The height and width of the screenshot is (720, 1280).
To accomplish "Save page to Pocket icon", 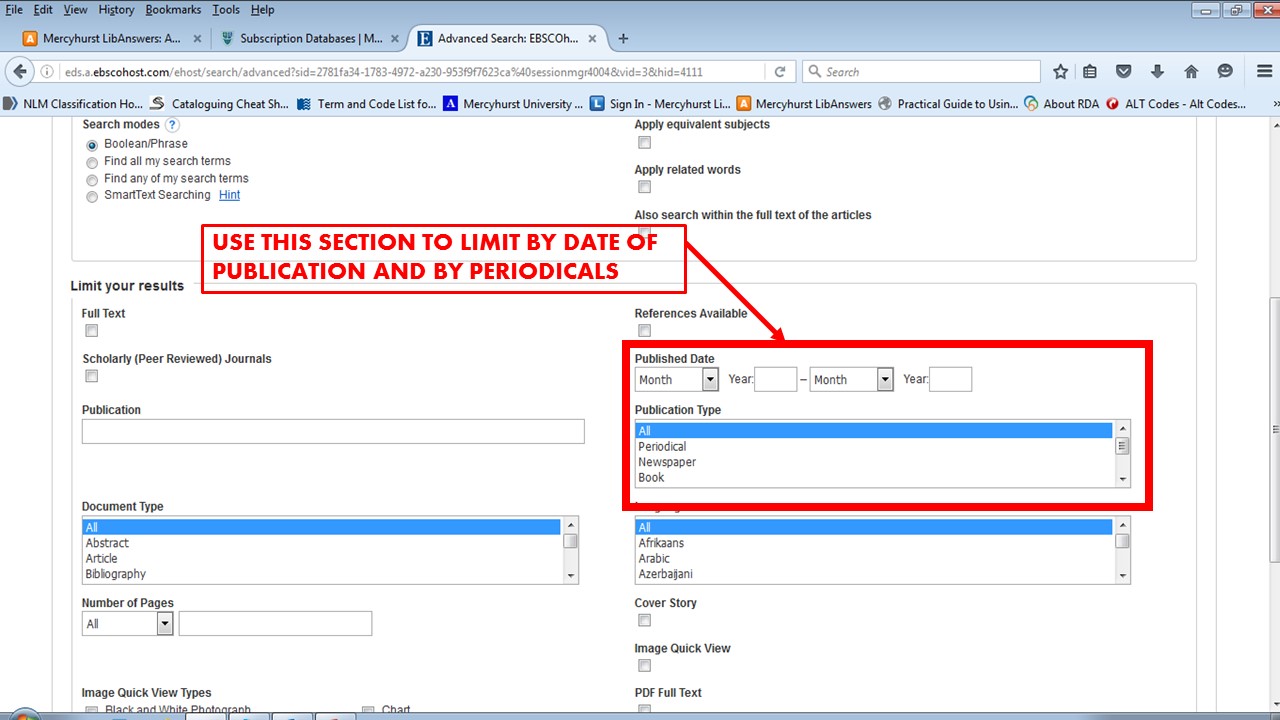I will [1124, 72].
